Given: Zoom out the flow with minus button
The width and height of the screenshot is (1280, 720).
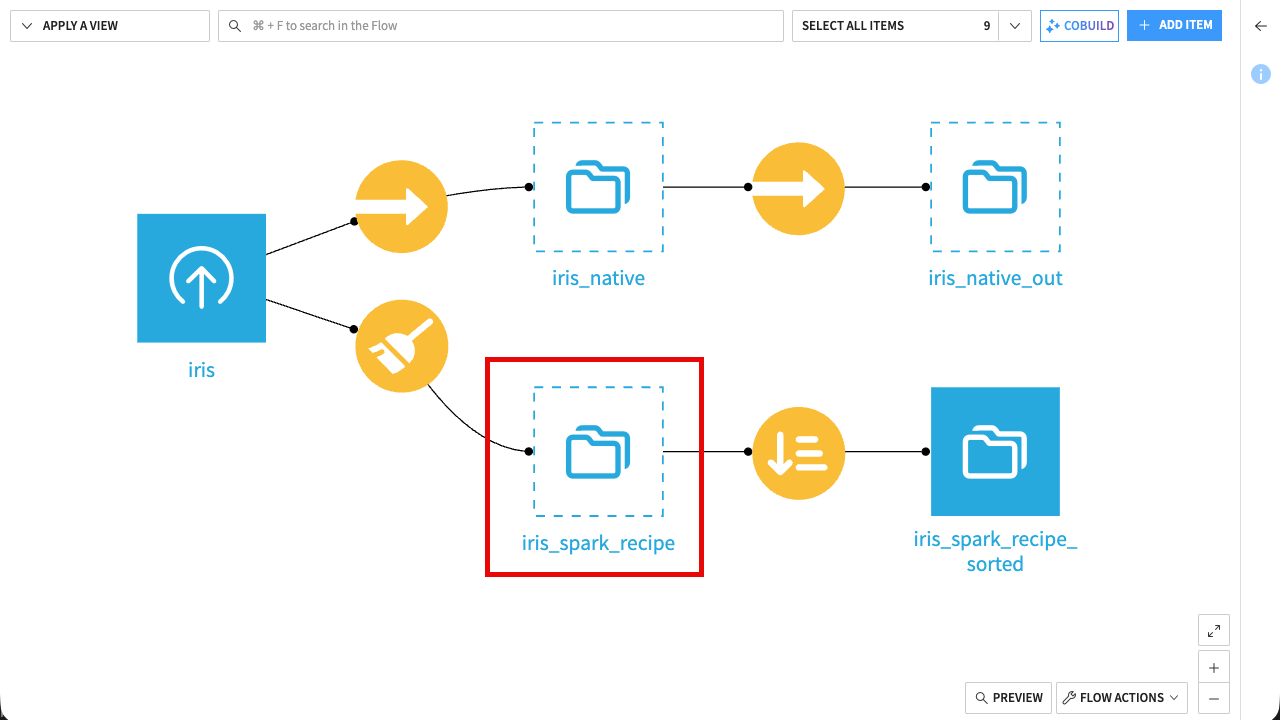Looking at the screenshot, I should (1214, 698).
